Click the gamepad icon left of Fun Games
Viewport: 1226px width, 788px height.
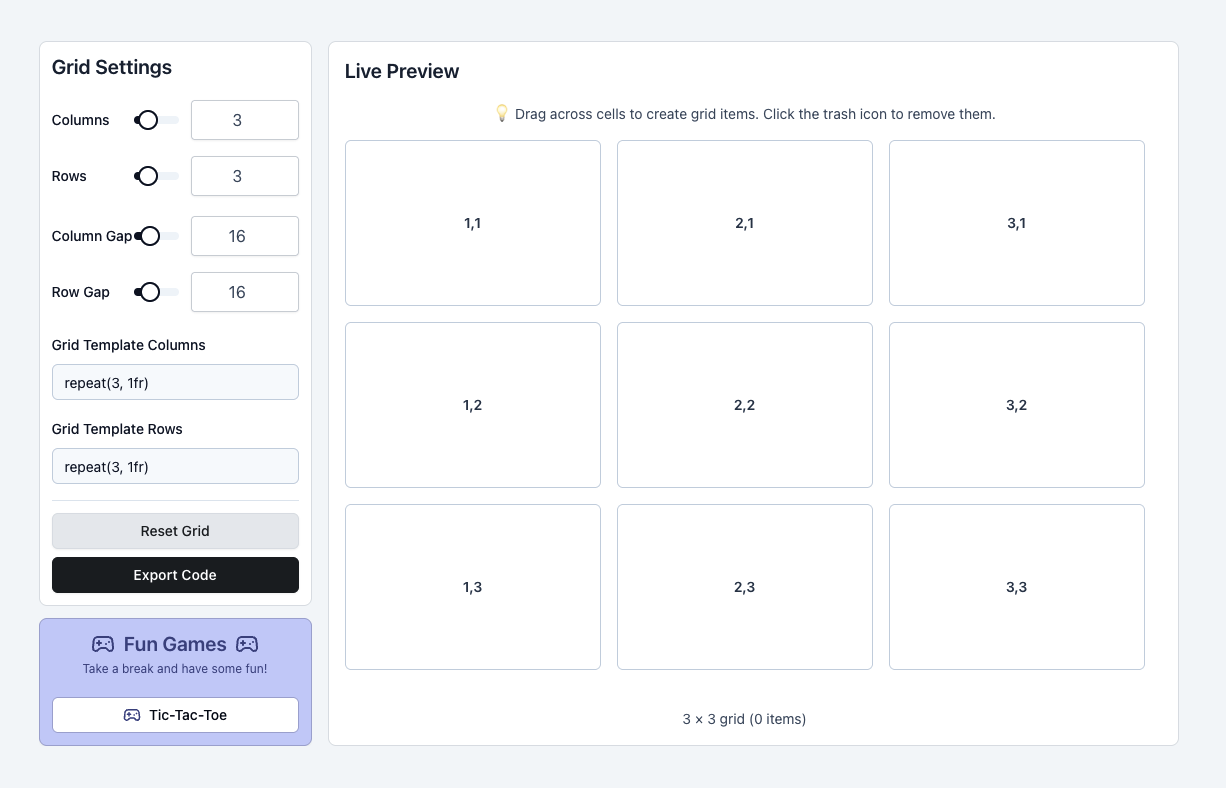(103, 644)
